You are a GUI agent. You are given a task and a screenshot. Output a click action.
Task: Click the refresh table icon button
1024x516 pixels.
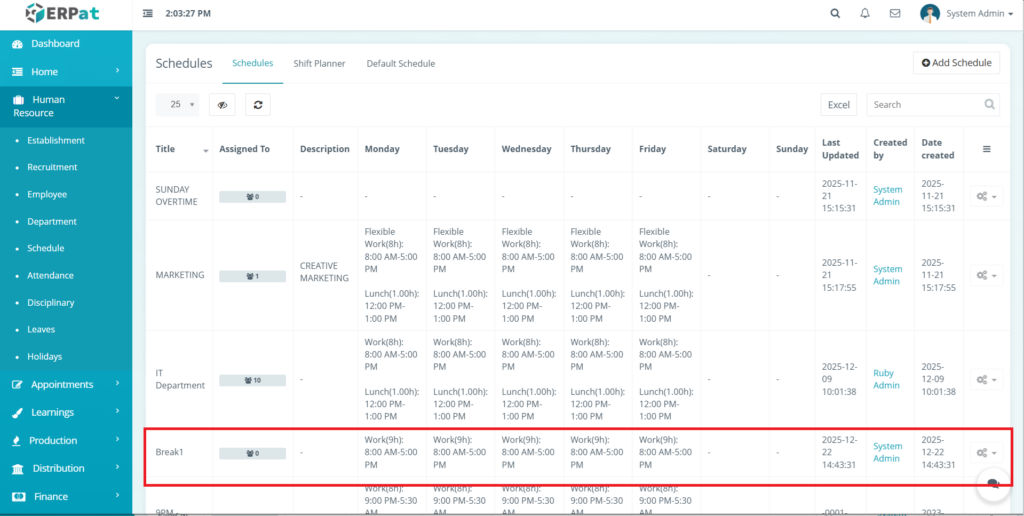[258, 105]
